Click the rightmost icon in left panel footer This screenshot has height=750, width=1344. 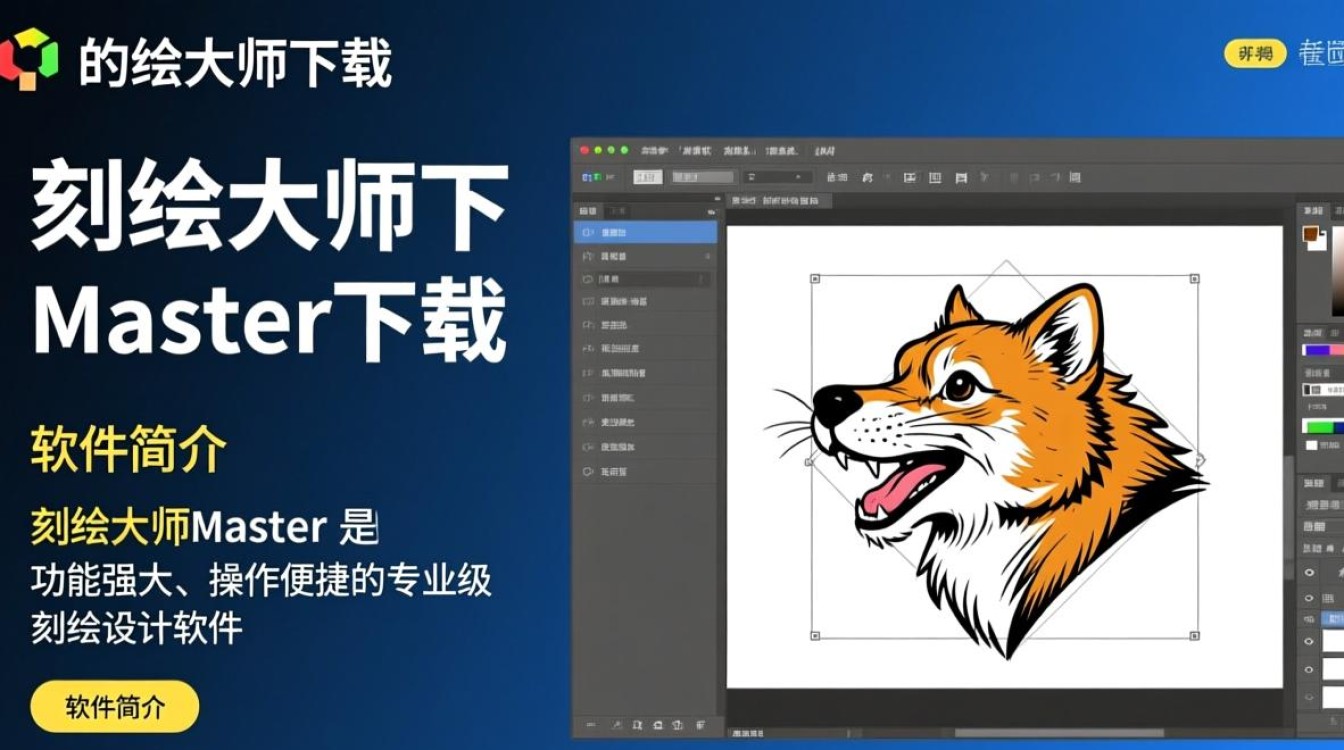click(x=700, y=724)
